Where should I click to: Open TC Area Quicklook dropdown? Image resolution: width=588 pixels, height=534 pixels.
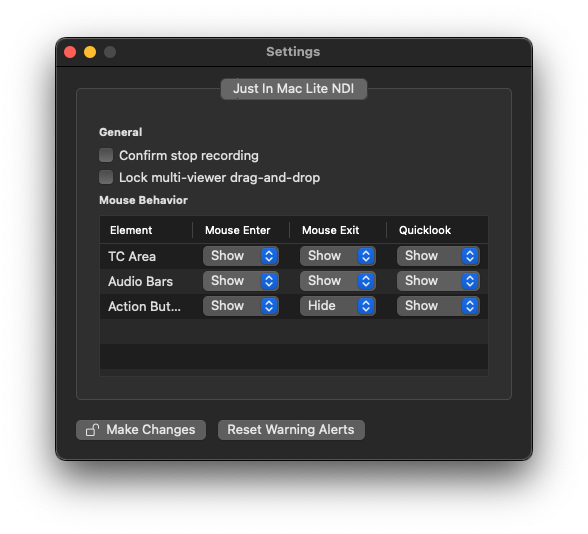[x=438, y=256]
